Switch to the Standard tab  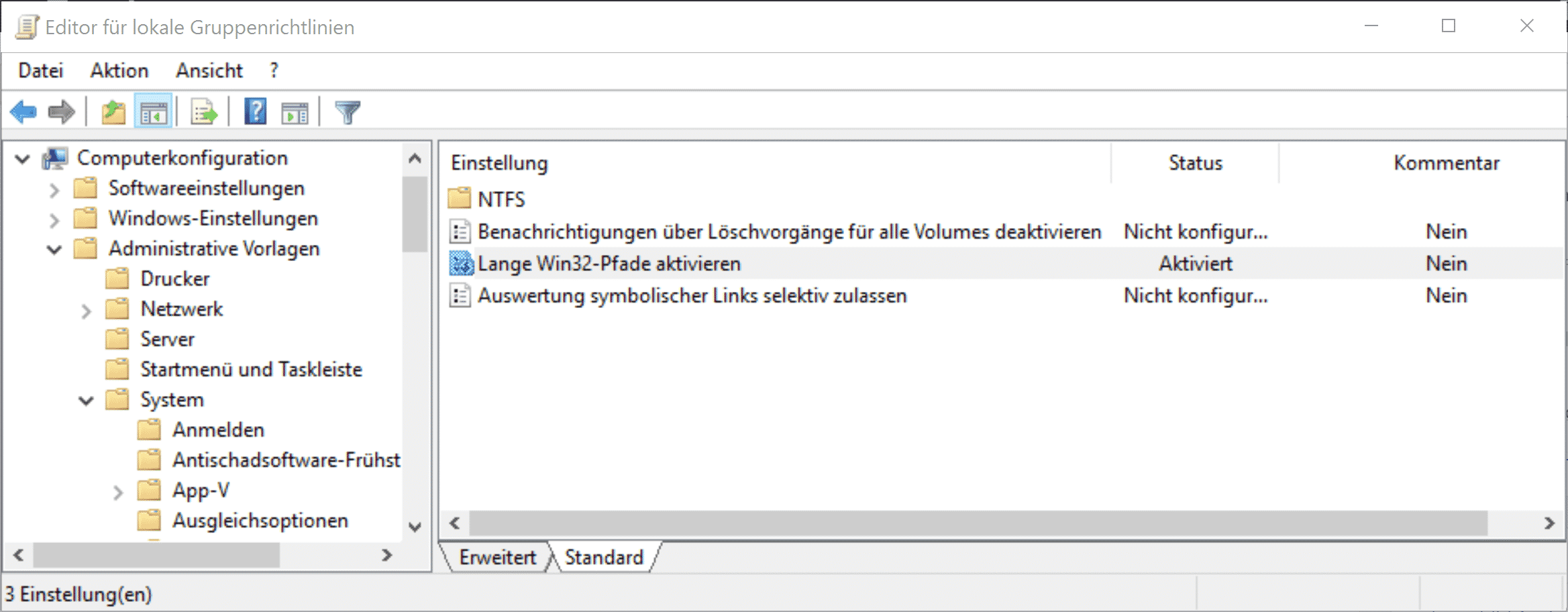tap(603, 557)
